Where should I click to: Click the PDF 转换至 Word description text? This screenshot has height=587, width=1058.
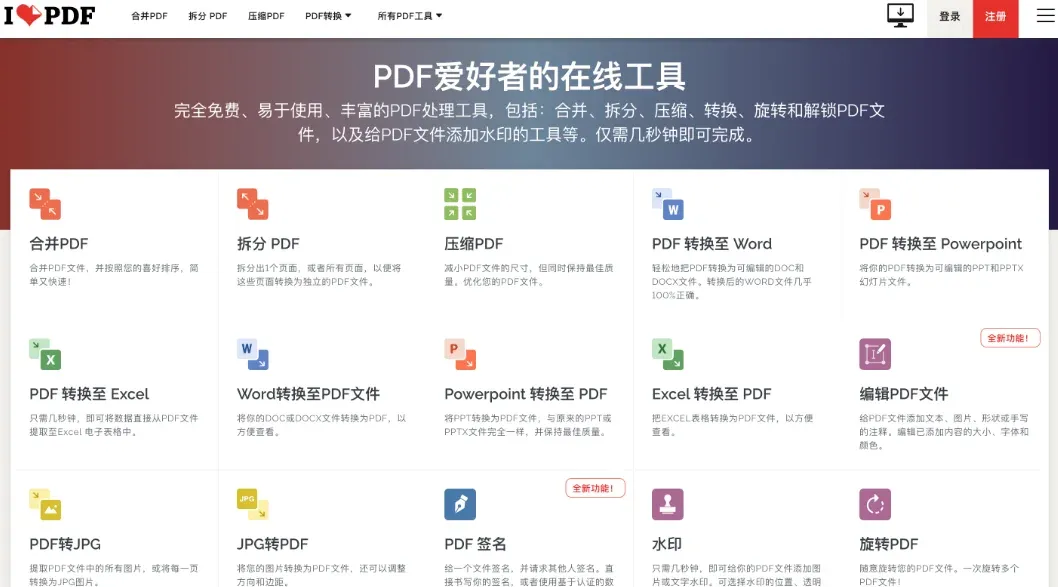[732, 281]
